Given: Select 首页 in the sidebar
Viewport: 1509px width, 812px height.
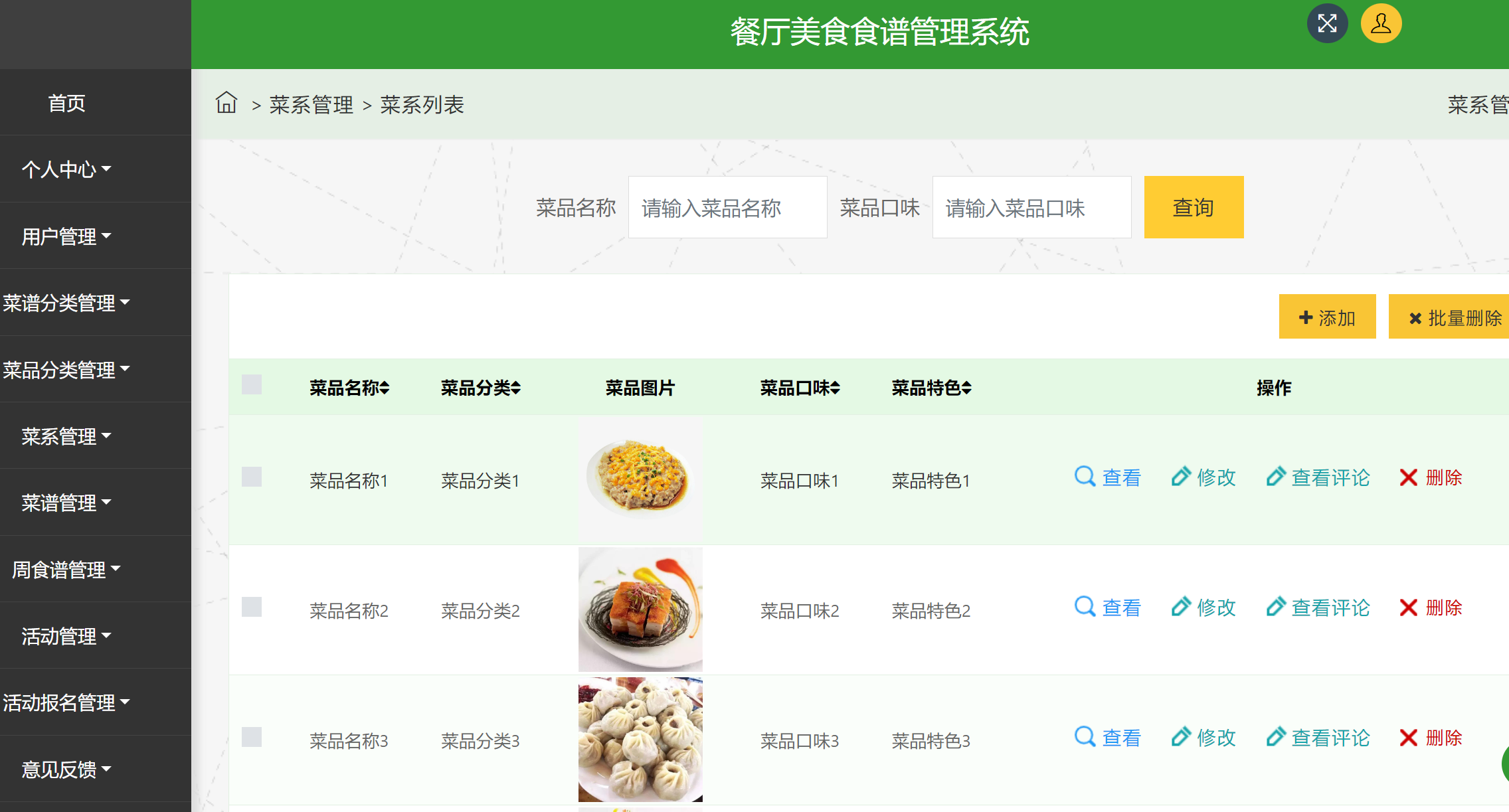Looking at the screenshot, I should pyautogui.click(x=66, y=102).
